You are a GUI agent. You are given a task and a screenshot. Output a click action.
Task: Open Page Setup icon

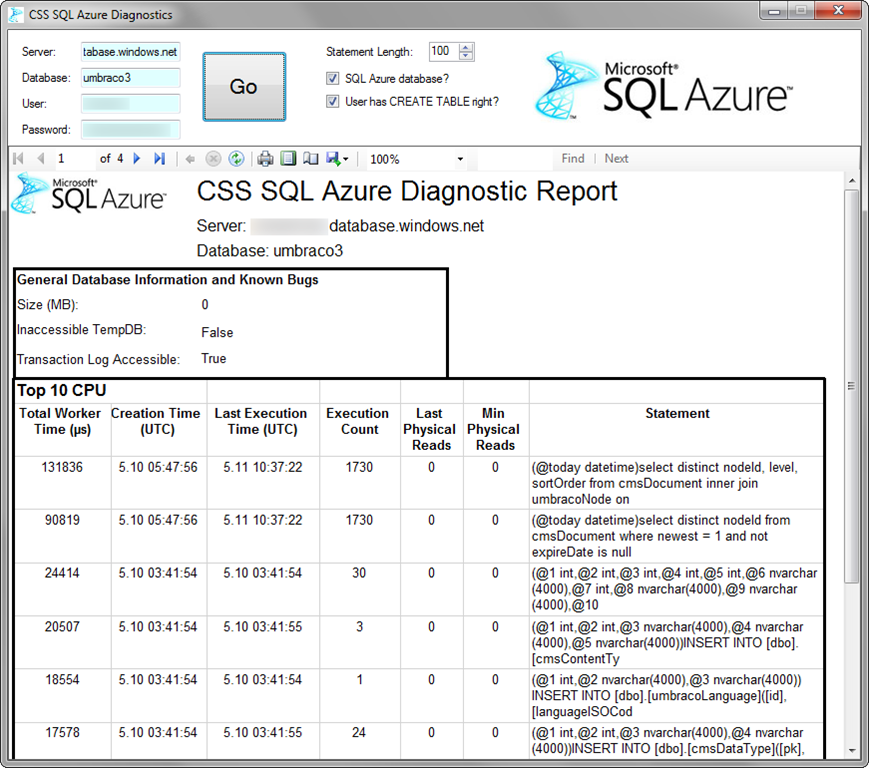(x=310, y=159)
